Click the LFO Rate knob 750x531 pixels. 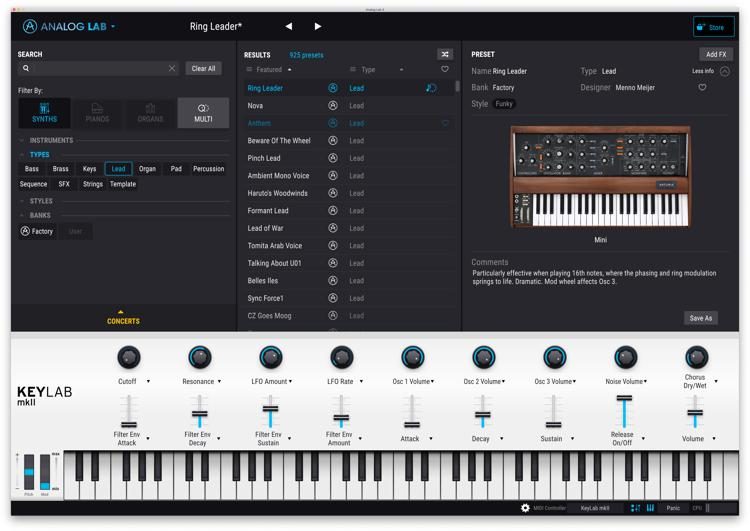pyautogui.click(x=342, y=357)
